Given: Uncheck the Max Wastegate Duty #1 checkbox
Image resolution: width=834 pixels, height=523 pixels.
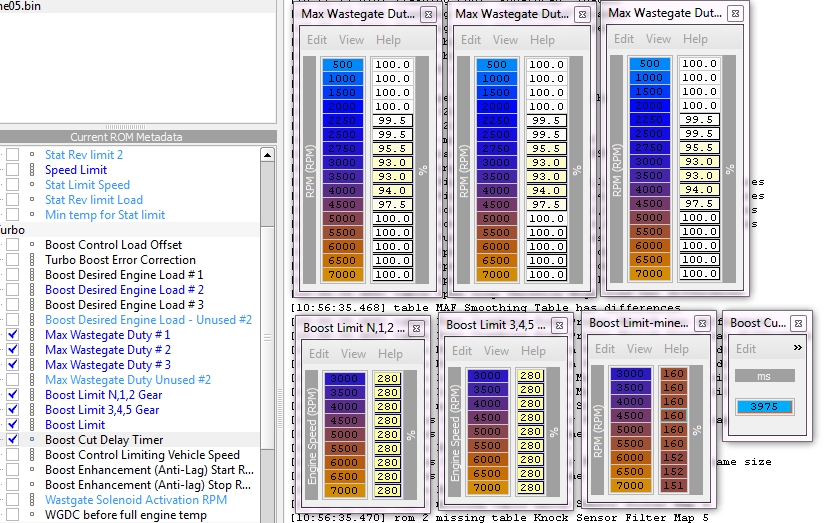Looking at the screenshot, I should click(12, 335).
